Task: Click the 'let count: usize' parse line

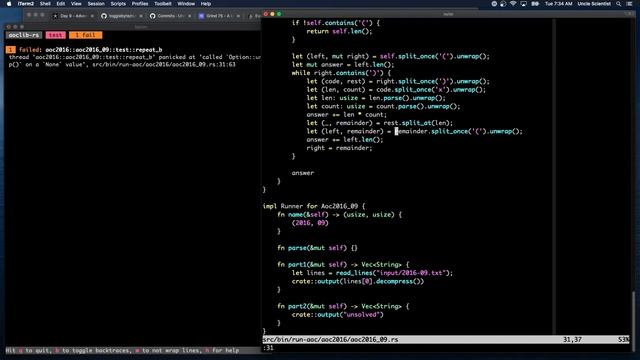Action: [x=383, y=106]
